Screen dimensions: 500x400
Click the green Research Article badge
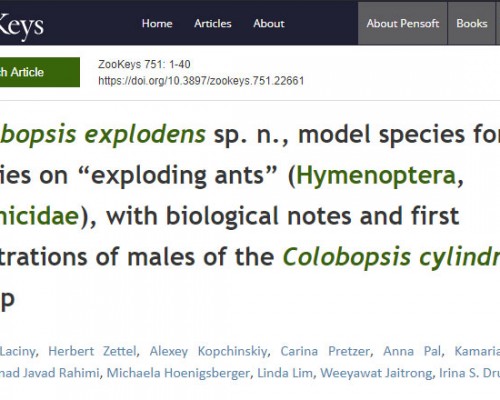click(40, 72)
